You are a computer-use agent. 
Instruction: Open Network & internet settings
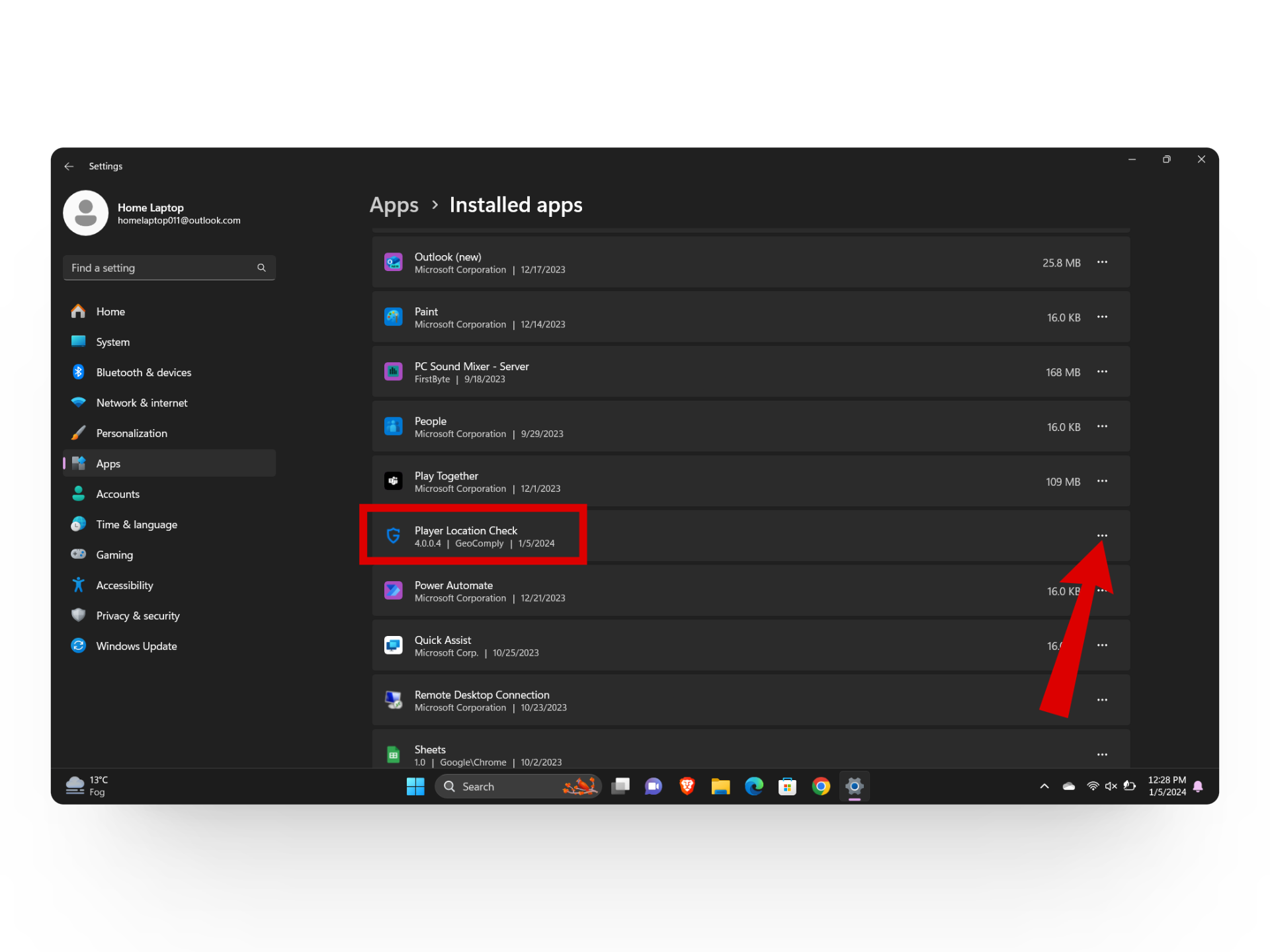coord(142,403)
